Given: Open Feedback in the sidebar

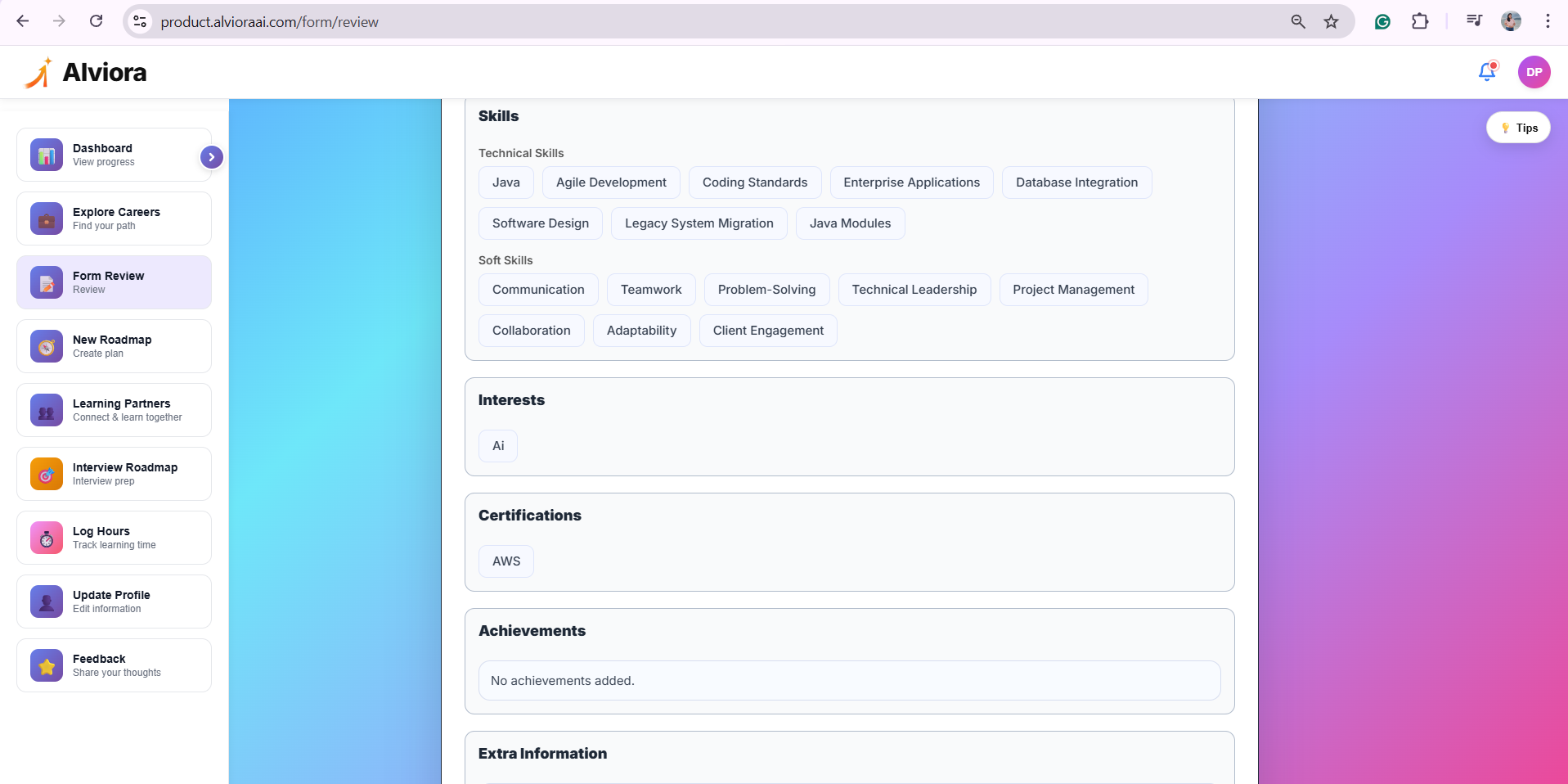Looking at the screenshot, I should pos(114,665).
